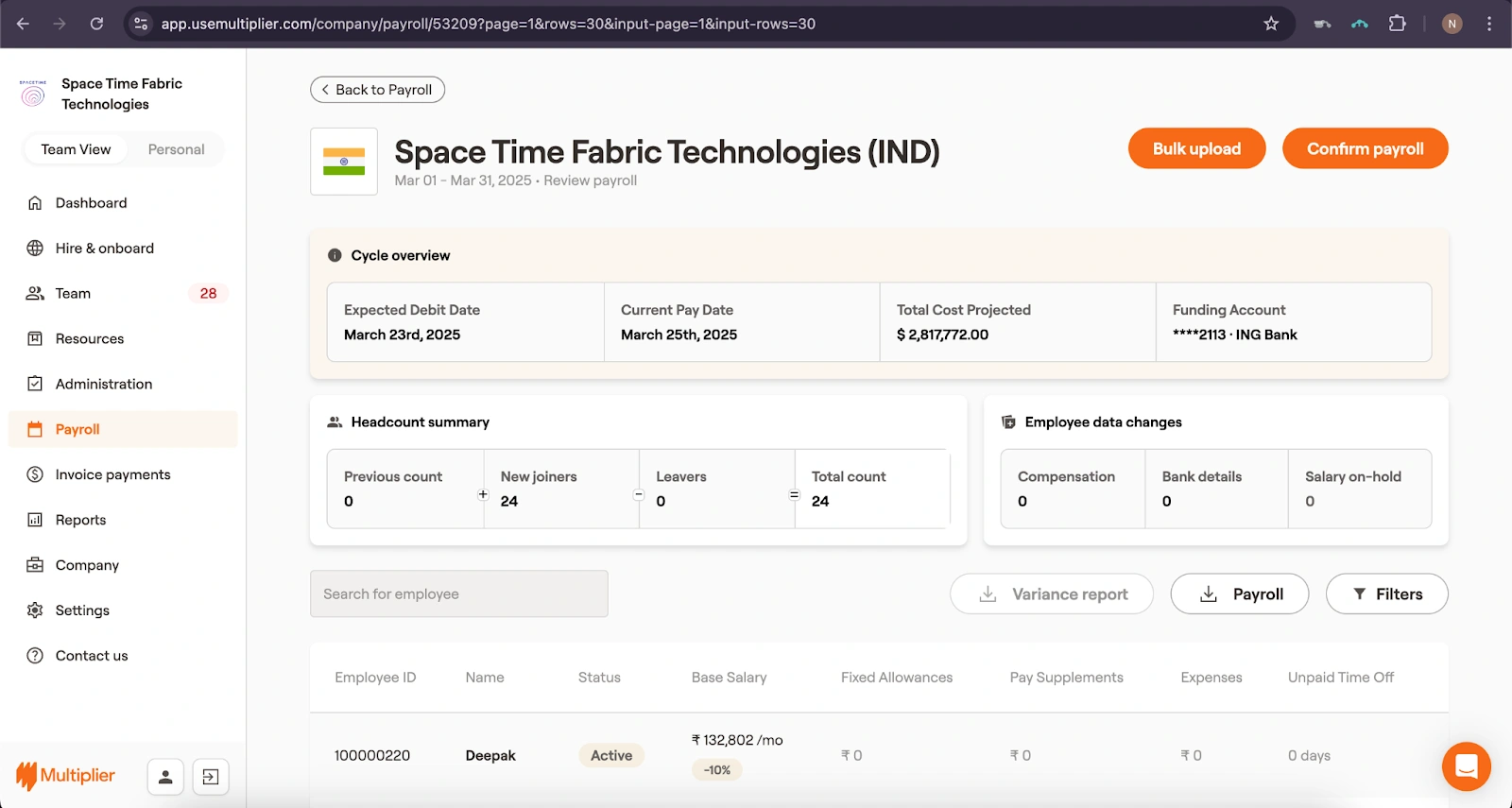Screen dimensions: 1512x808
Task: Open Contact us menu item
Action: pyautogui.click(x=123, y=656)
